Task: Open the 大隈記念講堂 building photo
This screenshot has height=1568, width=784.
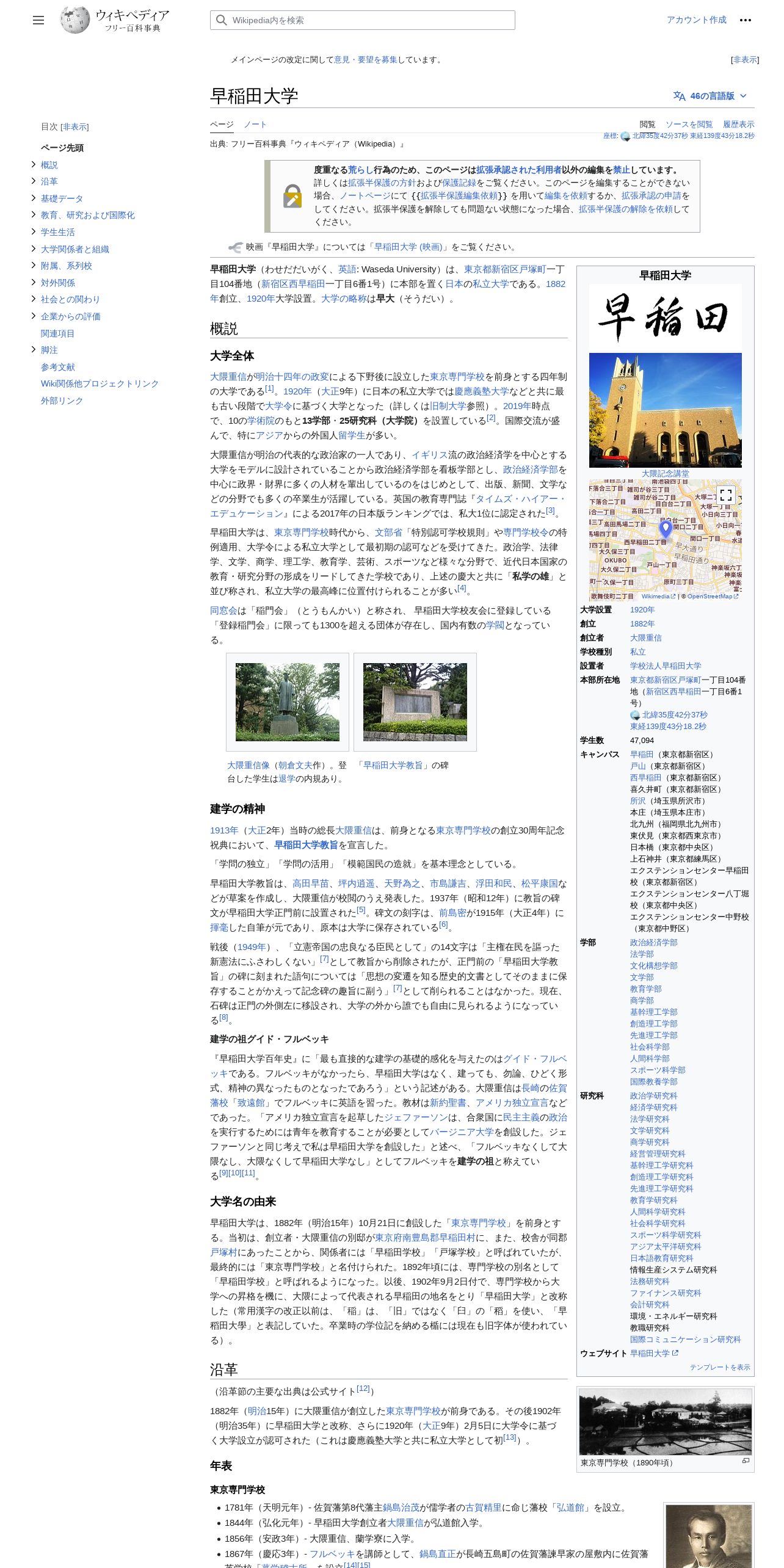Action: [x=666, y=410]
